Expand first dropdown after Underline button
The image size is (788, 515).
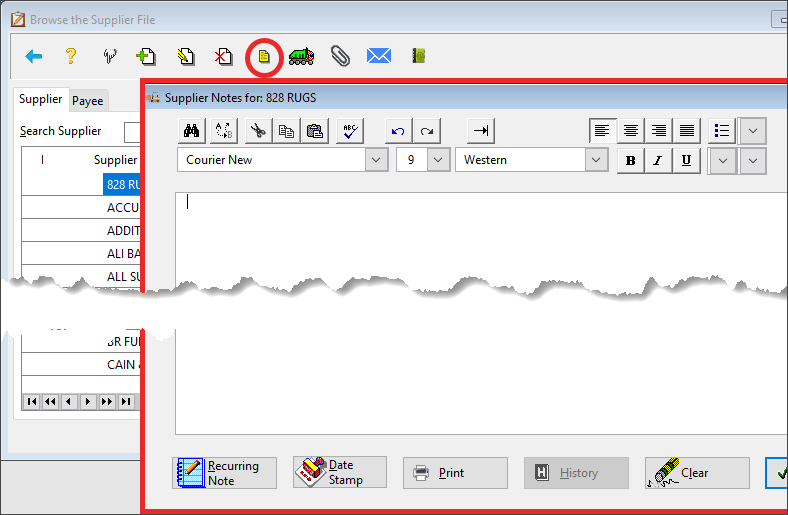[x=723, y=161]
